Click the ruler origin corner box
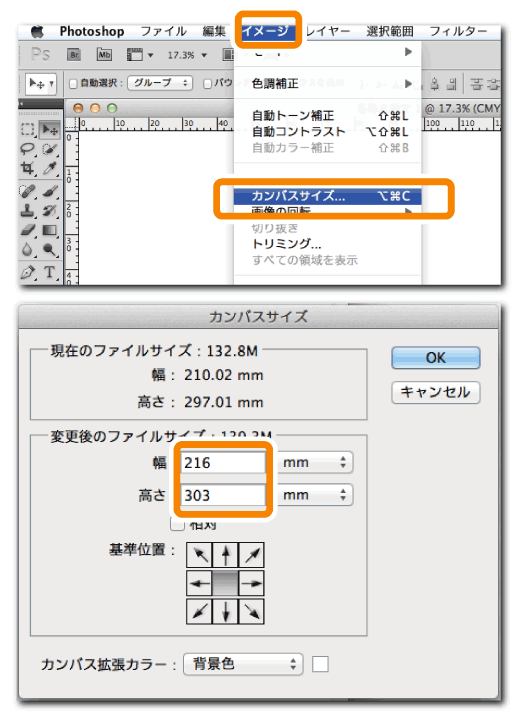525x722 pixels. click(x=71, y=123)
